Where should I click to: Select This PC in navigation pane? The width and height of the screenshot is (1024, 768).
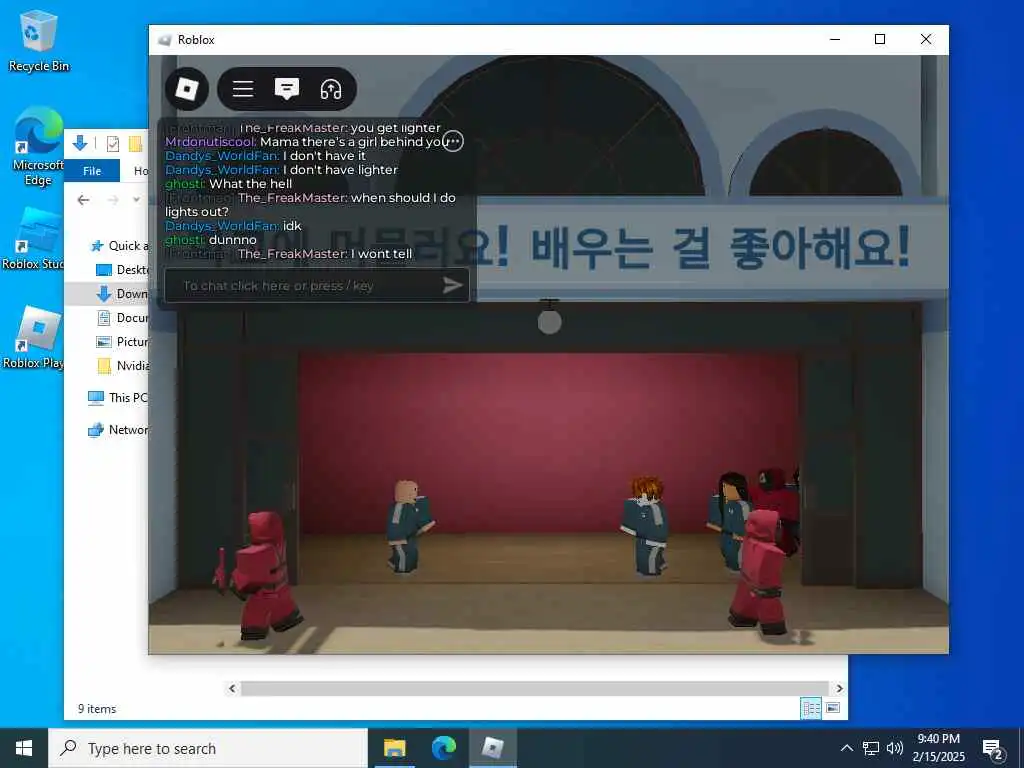[118, 398]
